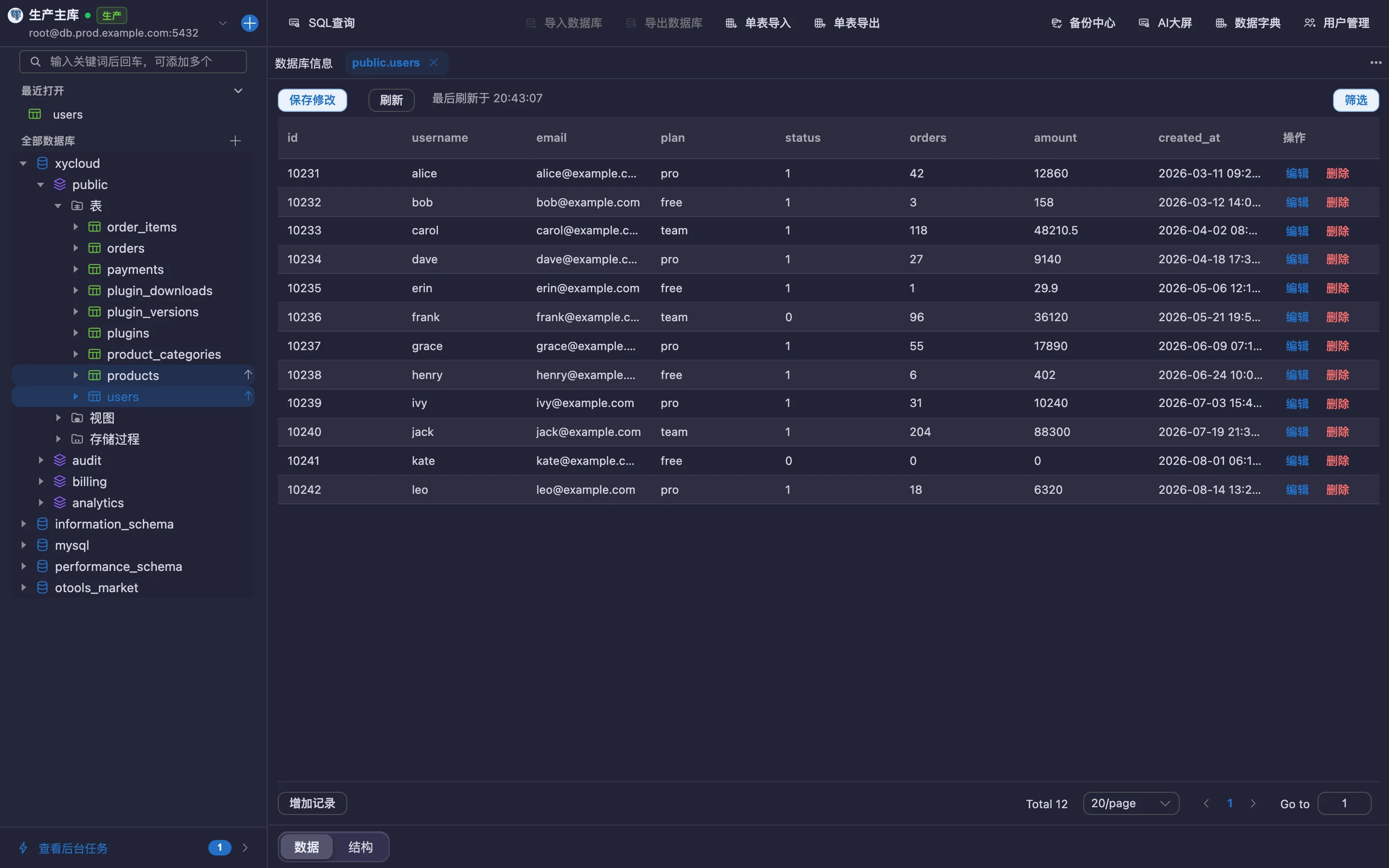Click the blue add connection plus icon
The height and width of the screenshot is (868, 1389).
250,23
